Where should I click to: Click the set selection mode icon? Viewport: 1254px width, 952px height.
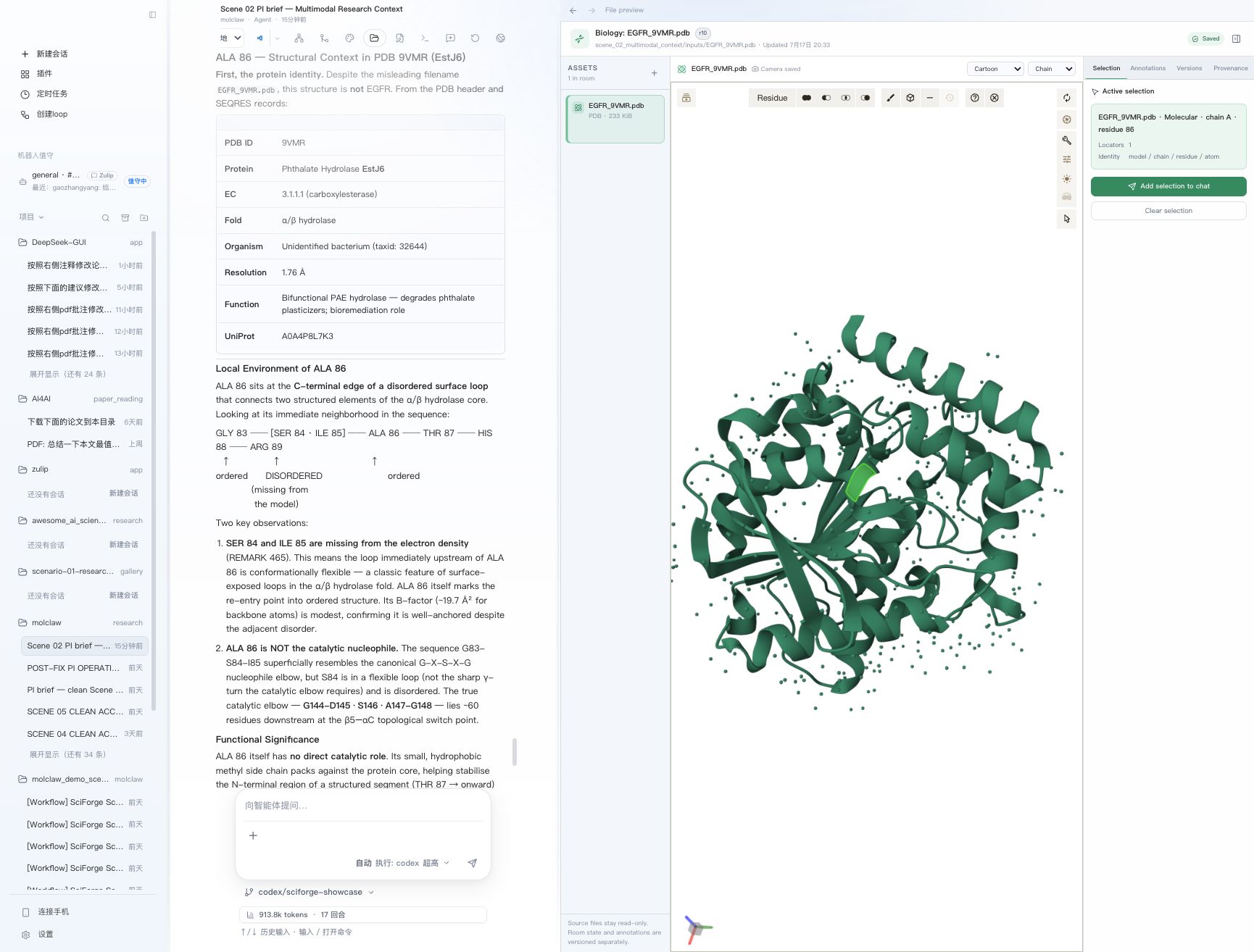(865, 98)
